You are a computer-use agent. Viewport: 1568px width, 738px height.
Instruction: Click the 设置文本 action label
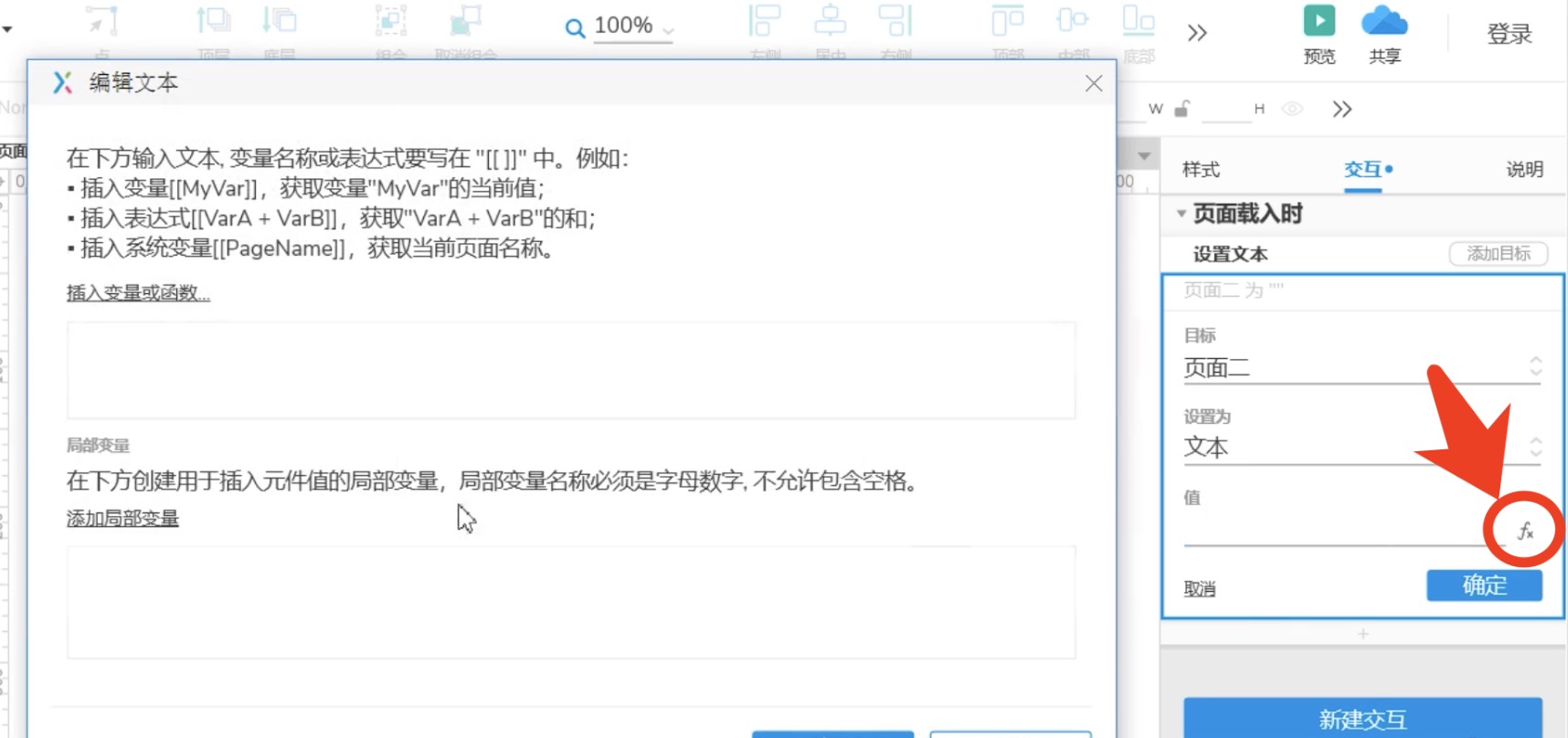click(x=1230, y=254)
